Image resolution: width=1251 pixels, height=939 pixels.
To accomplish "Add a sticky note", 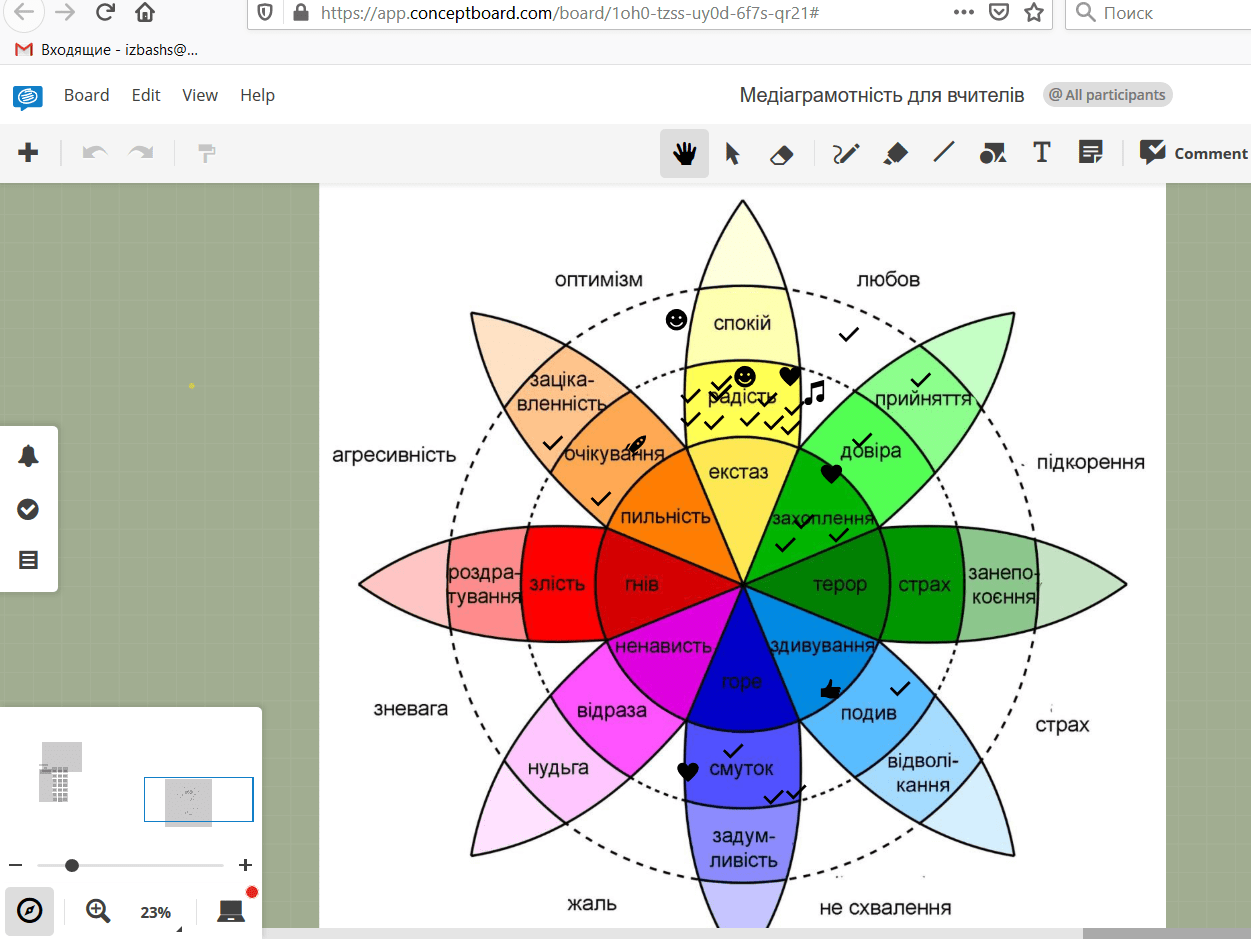I will click(x=1090, y=152).
